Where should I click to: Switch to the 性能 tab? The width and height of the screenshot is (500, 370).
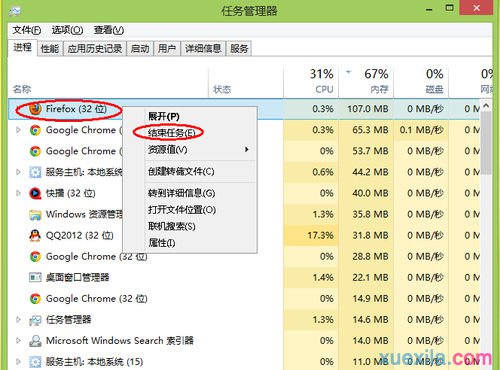50,49
